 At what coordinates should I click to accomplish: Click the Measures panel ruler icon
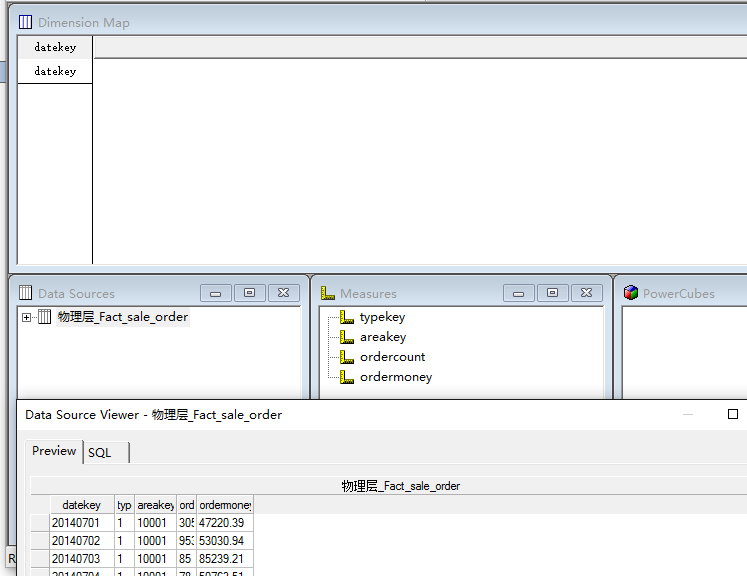pos(328,293)
